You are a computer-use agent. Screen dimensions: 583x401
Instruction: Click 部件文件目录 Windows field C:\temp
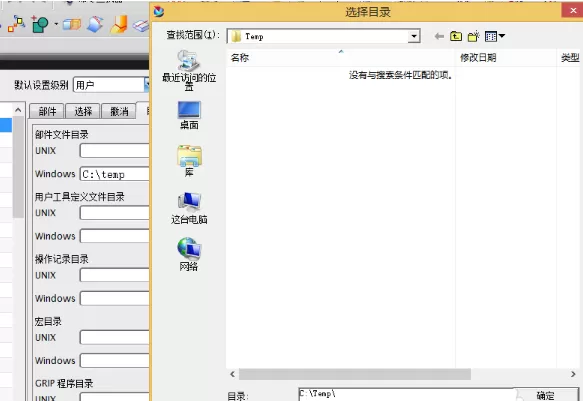tap(115, 174)
